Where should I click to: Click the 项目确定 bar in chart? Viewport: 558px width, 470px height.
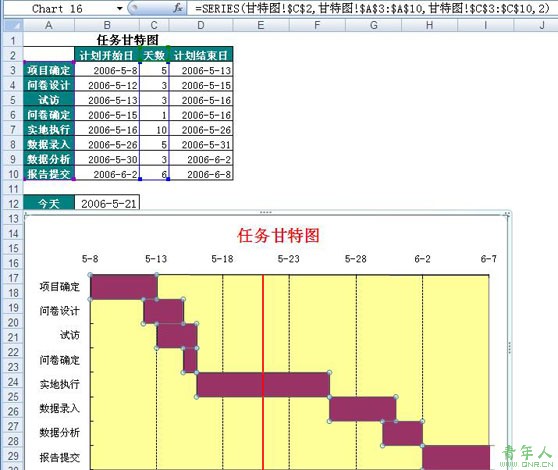tap(123, 287)
